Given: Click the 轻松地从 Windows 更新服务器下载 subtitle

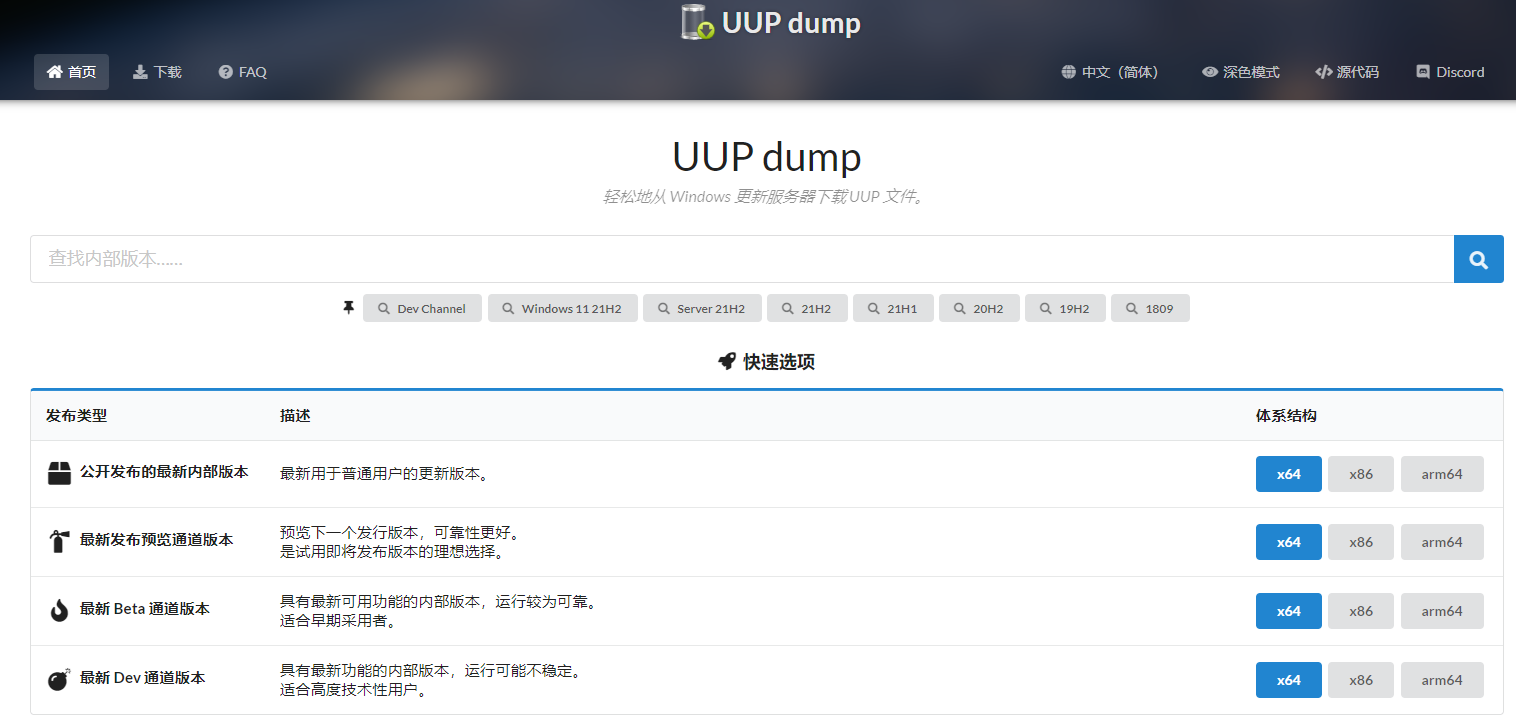Looking at the screenshot, I should tap(765, 197).
